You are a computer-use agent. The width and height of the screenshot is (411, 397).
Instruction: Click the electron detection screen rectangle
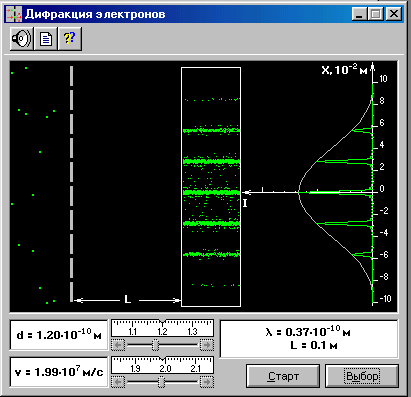[x=211, y=187]
